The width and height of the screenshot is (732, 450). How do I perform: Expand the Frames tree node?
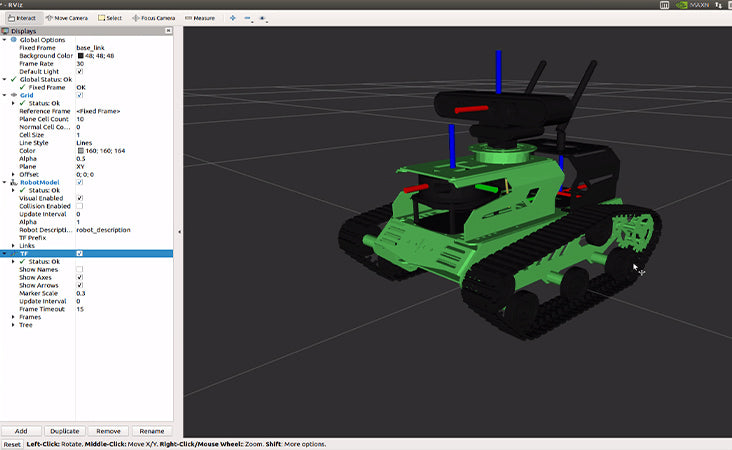tap(14, 316)
